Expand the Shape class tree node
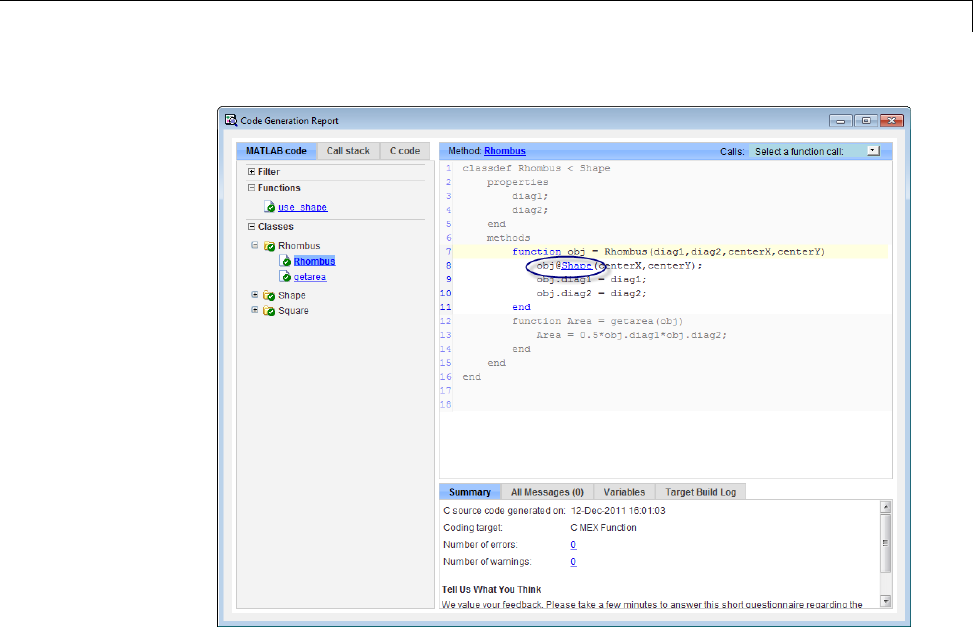Viewport: 973px width, 627px height. point(255,296)
